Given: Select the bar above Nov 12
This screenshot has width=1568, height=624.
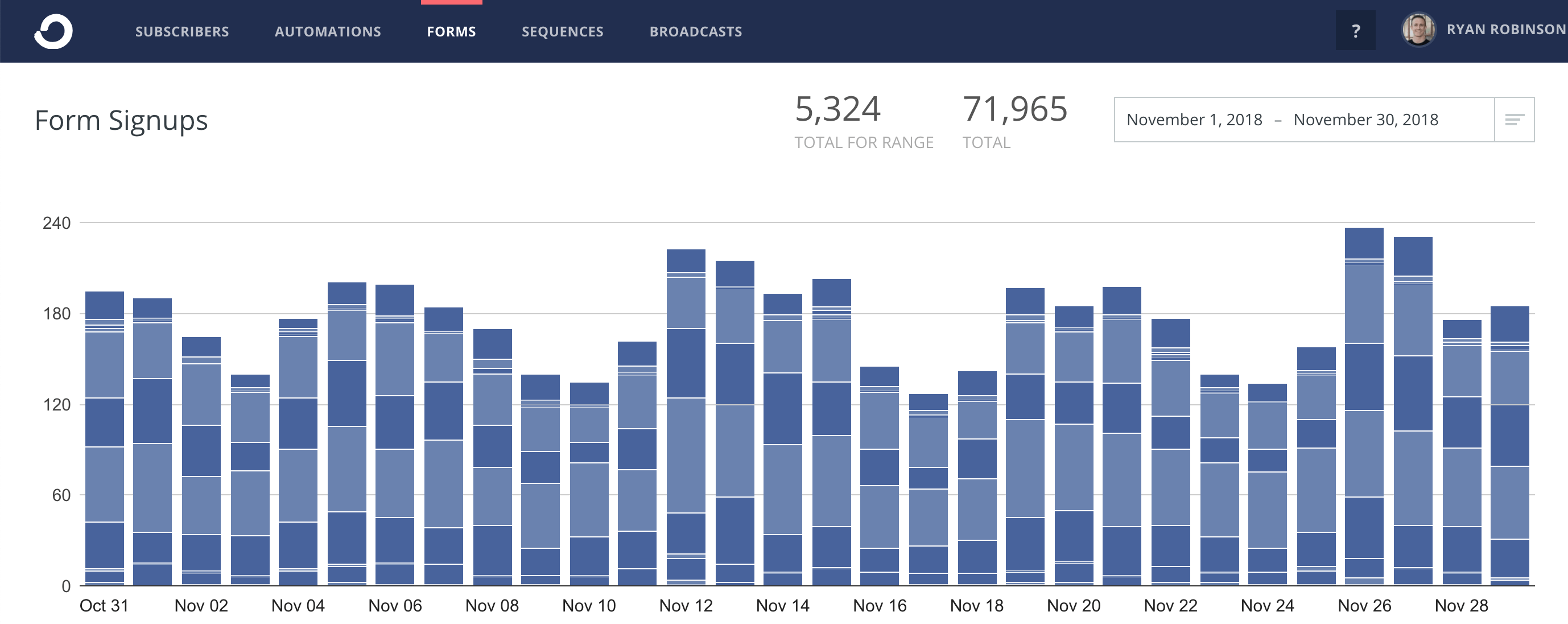Looking at the screenshot, I should point(686,417).
